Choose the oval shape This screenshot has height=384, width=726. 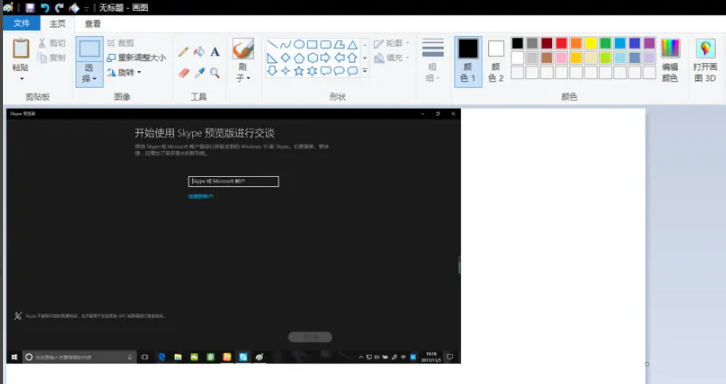[299, 44]
